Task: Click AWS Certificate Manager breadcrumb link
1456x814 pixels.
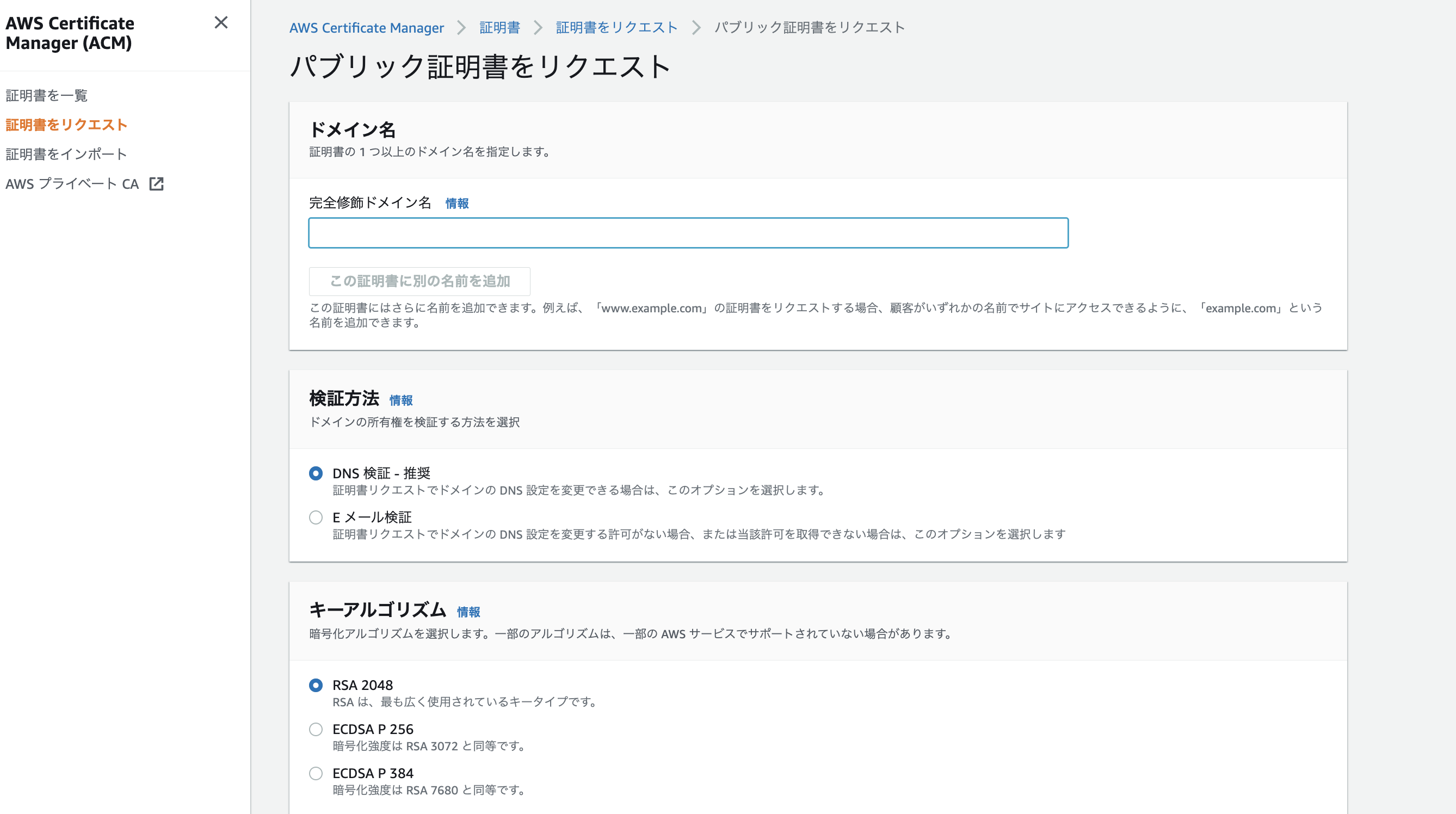Action: coord(366,28)
